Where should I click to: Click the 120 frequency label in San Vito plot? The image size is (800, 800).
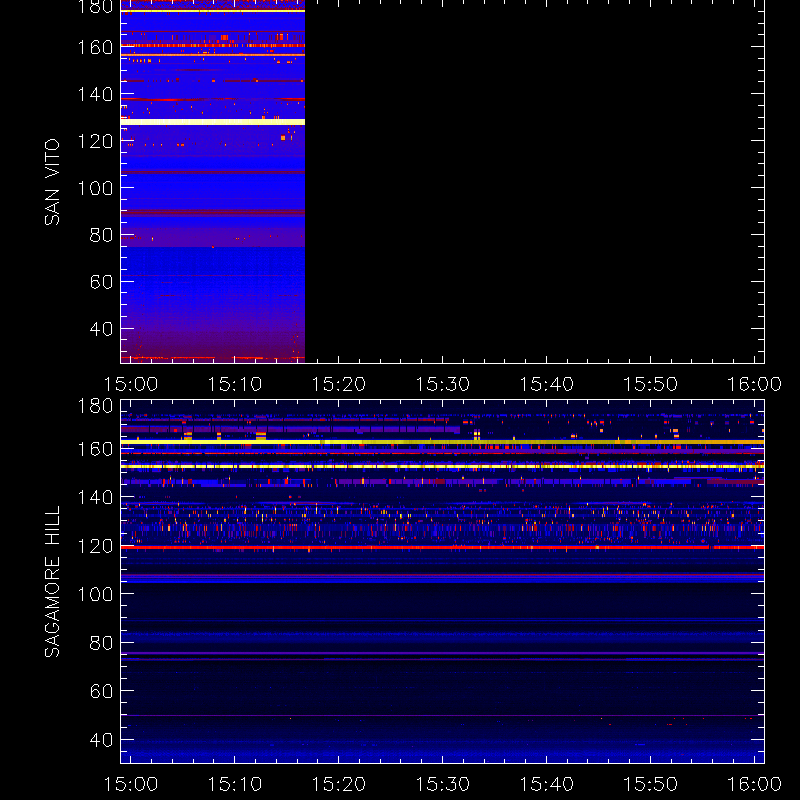point(95,141)
